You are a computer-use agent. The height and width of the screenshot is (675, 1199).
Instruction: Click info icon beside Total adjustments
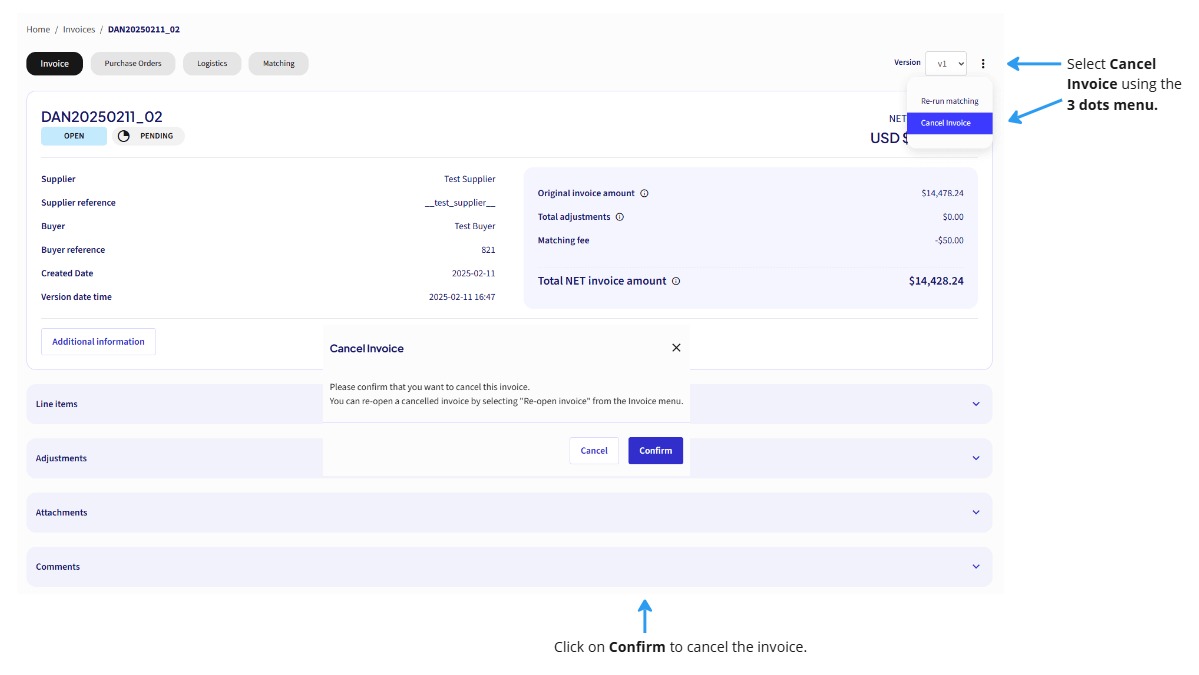pyautogui.click(x=620, y=217)
